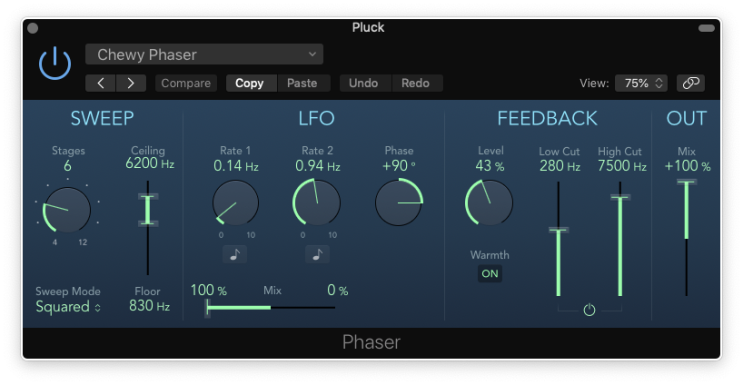Toggle the plug-in power bypass button
743x385 pixels.
point(55,63)
